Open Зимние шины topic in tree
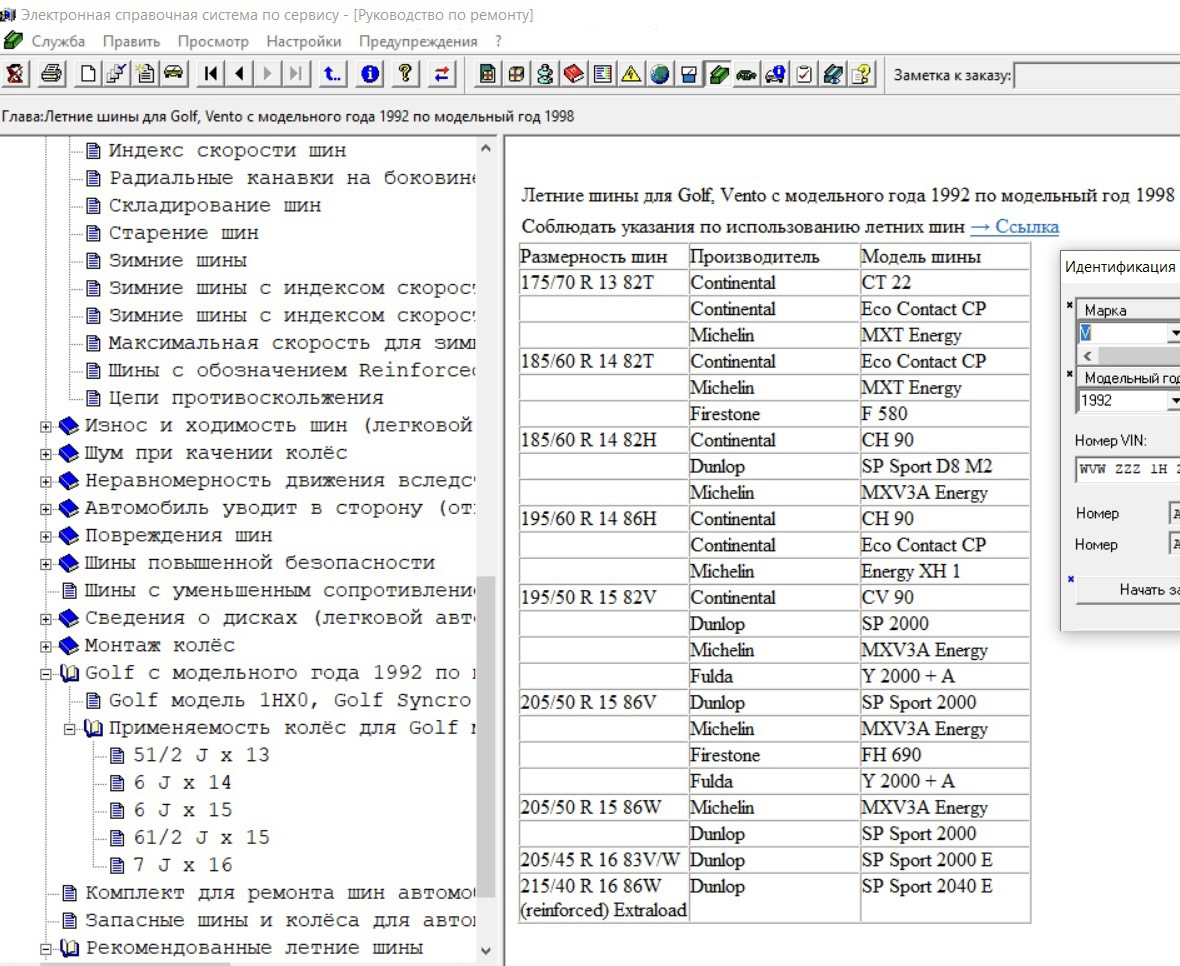 click(x=178, y=260)
